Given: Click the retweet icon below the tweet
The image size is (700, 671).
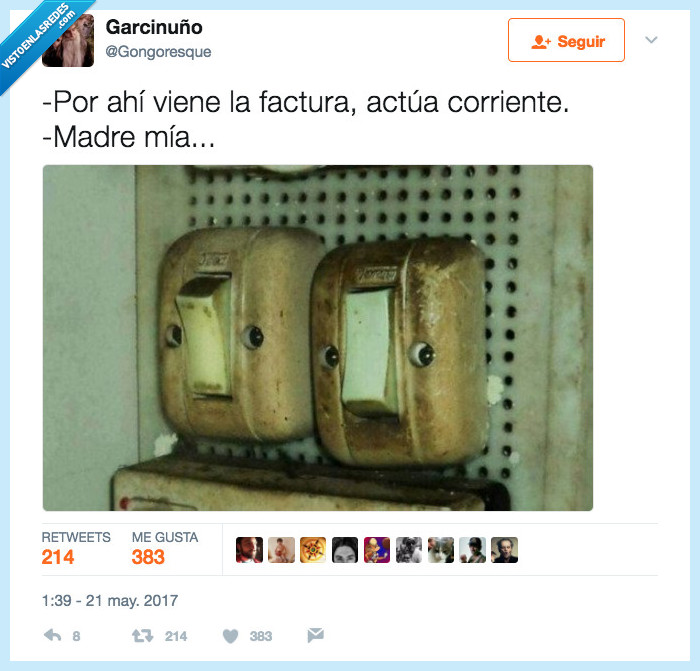Looking at the screenshot, I should pos(142,635).
